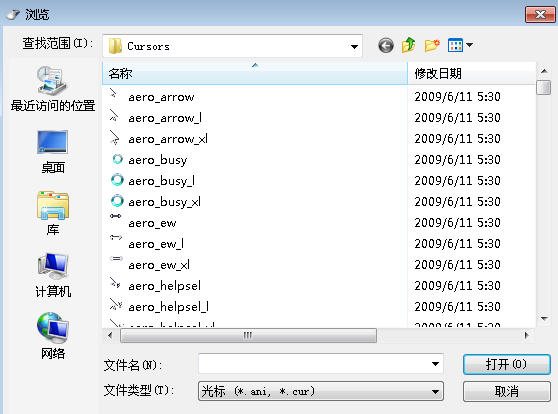The width and height of the screenshot is (558, 414).
Task: Click the horizontal scrollbar thumb
Action: tap(248, 335)
